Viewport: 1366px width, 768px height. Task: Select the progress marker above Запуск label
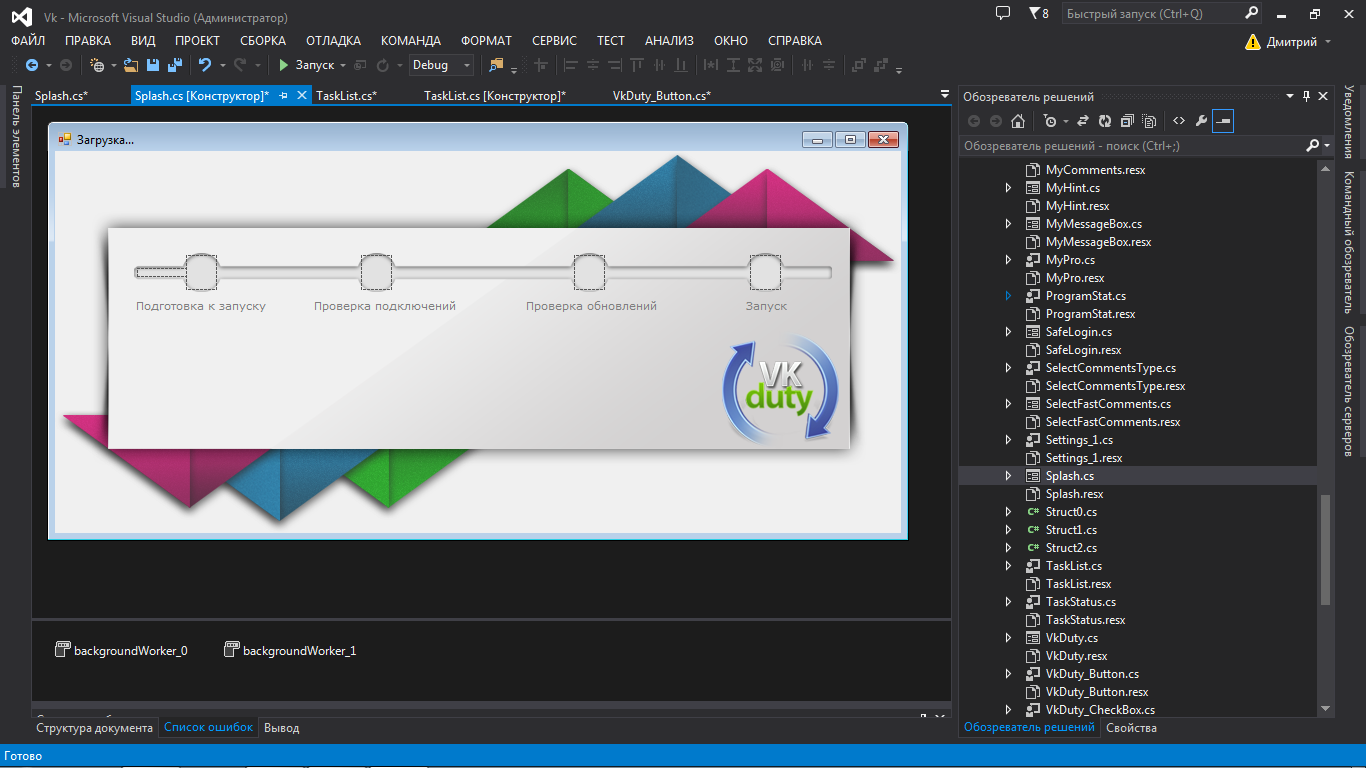[x=765, y=272]
